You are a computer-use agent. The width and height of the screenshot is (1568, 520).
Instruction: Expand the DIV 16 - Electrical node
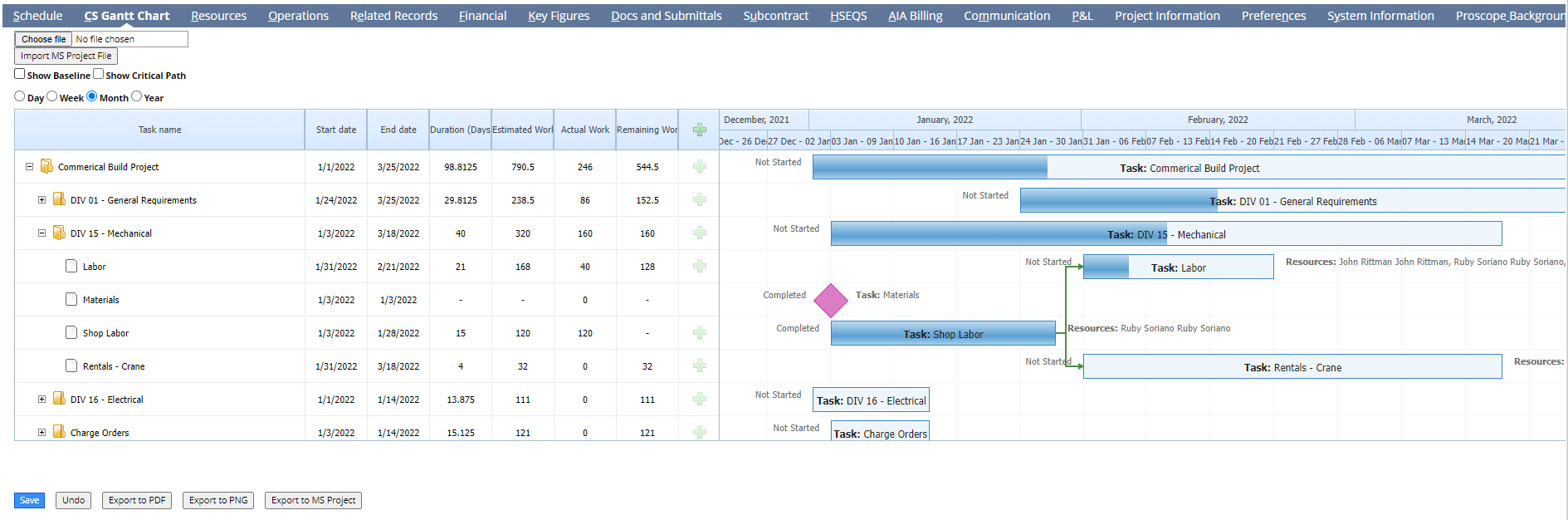42,399
